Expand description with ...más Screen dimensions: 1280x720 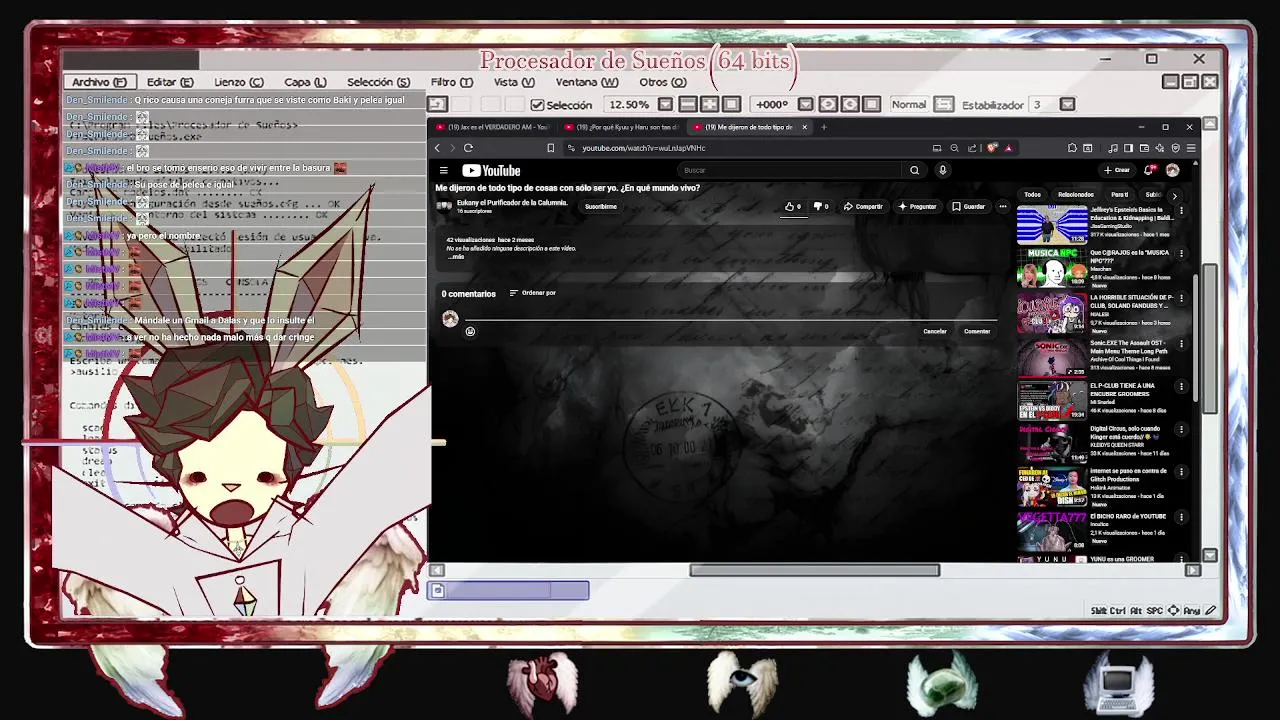point(456,257)
